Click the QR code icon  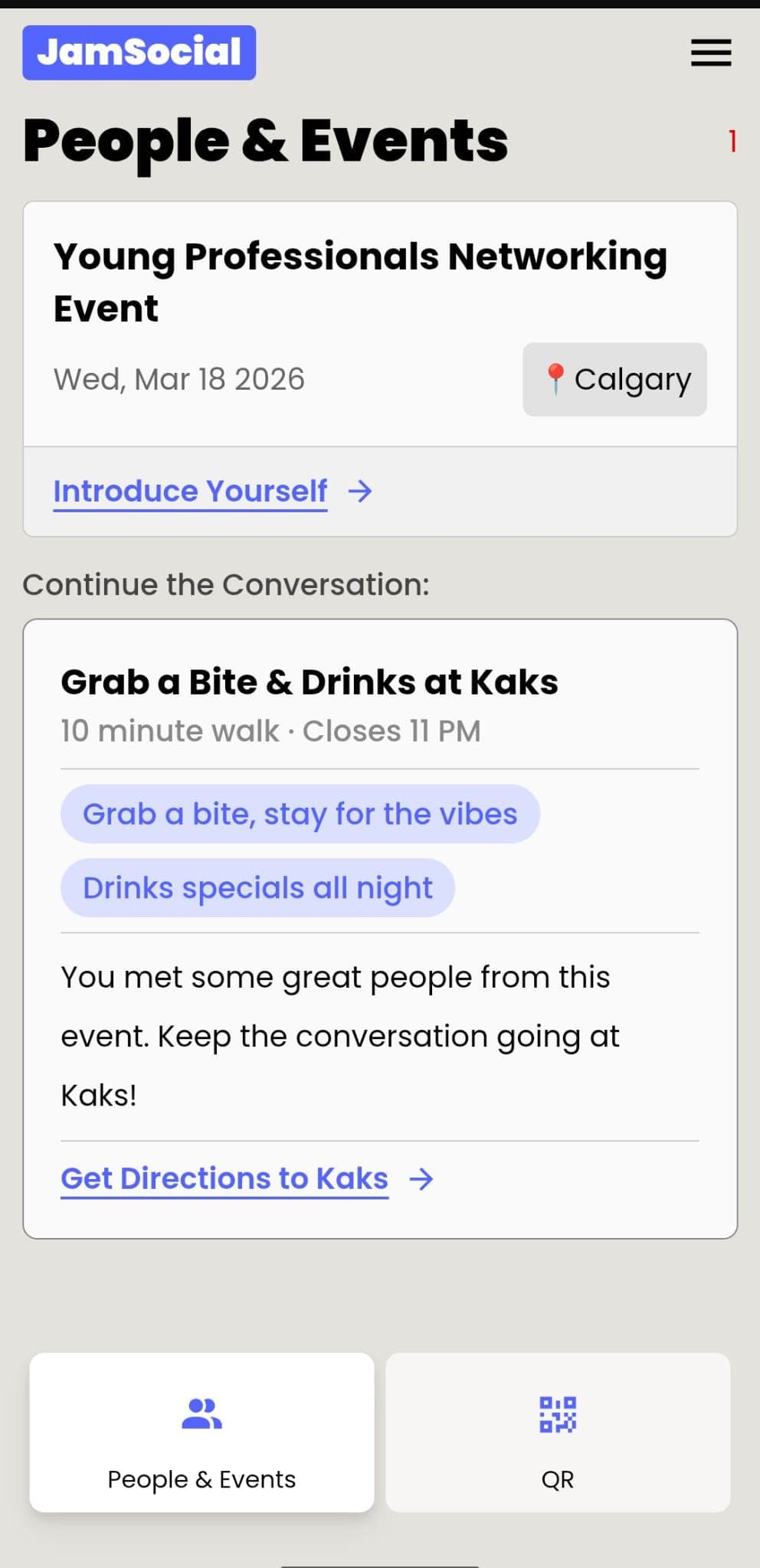click(557, 1414)
